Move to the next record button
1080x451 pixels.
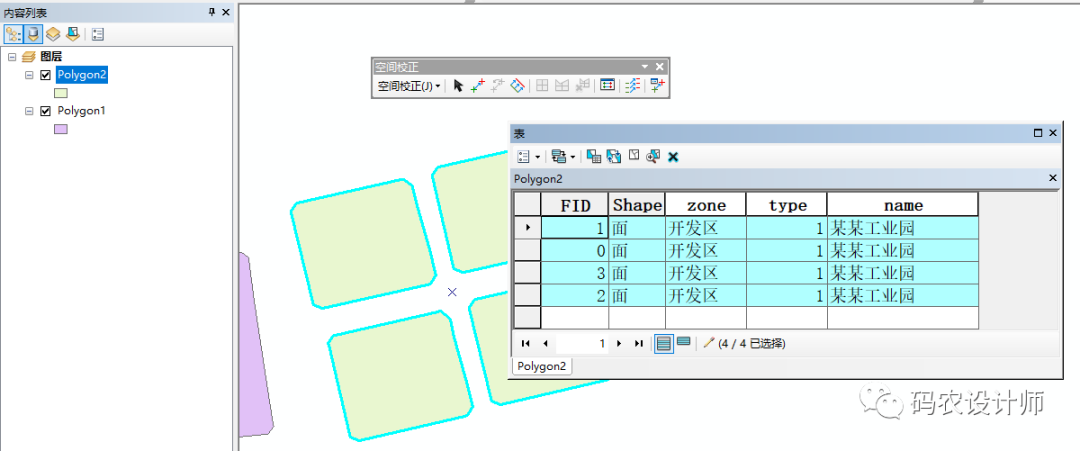pos(620,343)
